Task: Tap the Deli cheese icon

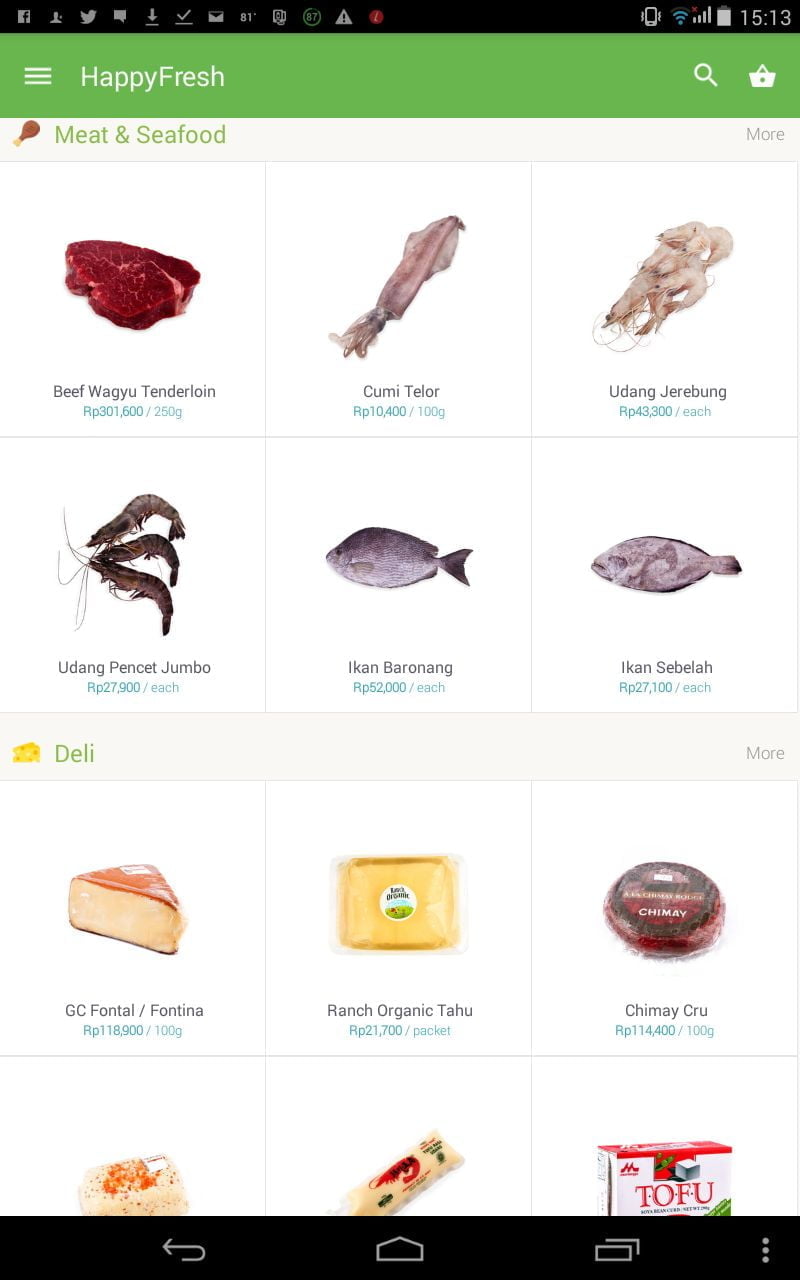Action: 27,753
